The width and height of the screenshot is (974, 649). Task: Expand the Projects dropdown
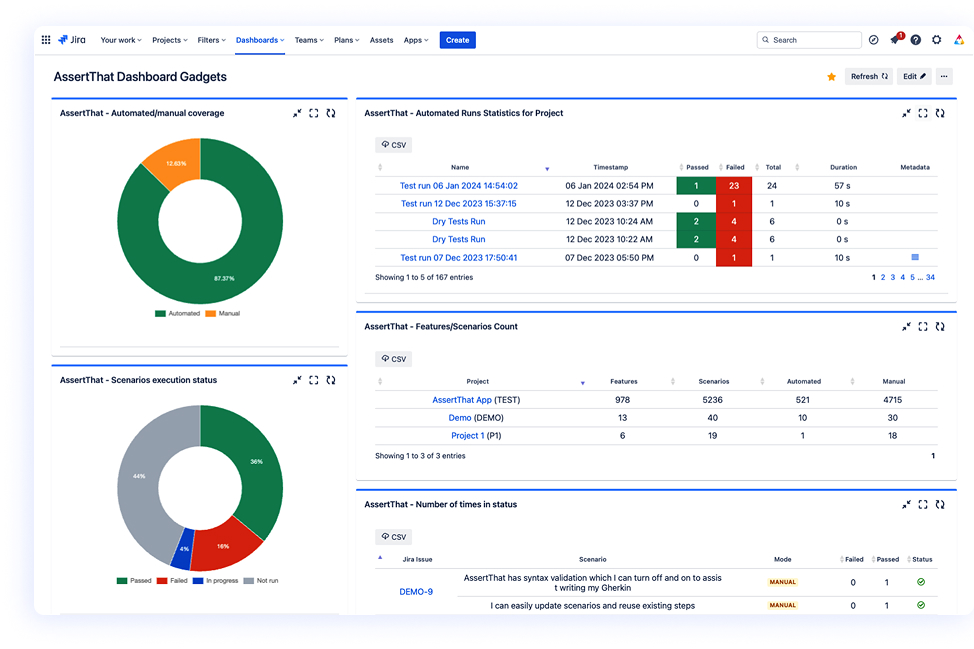(169, 40)
